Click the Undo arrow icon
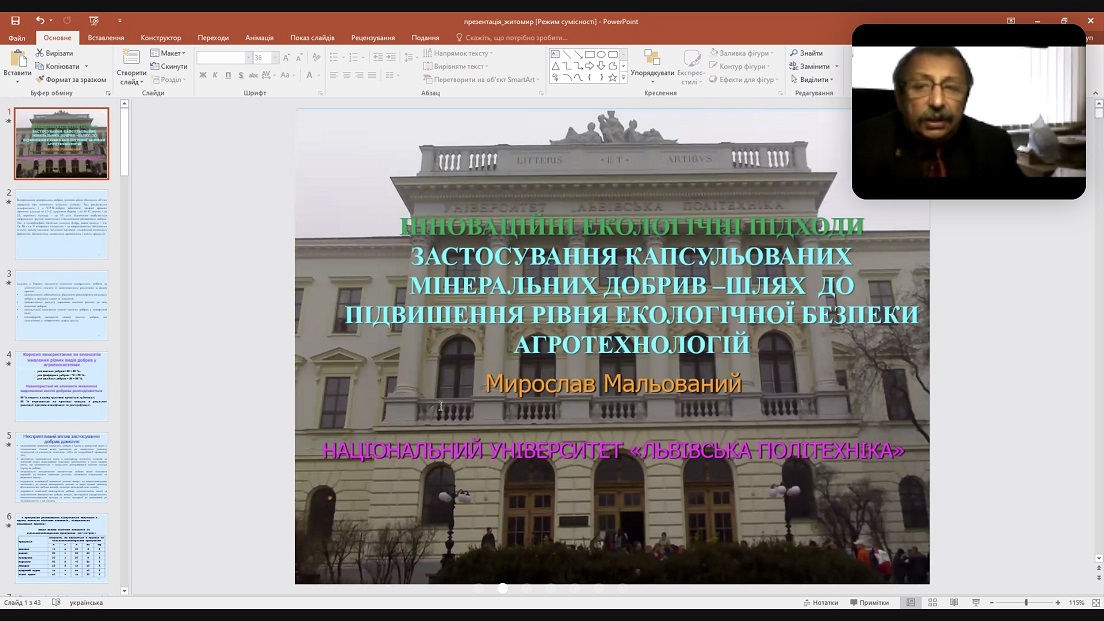The image size is (1104, 621). [40, 21]
